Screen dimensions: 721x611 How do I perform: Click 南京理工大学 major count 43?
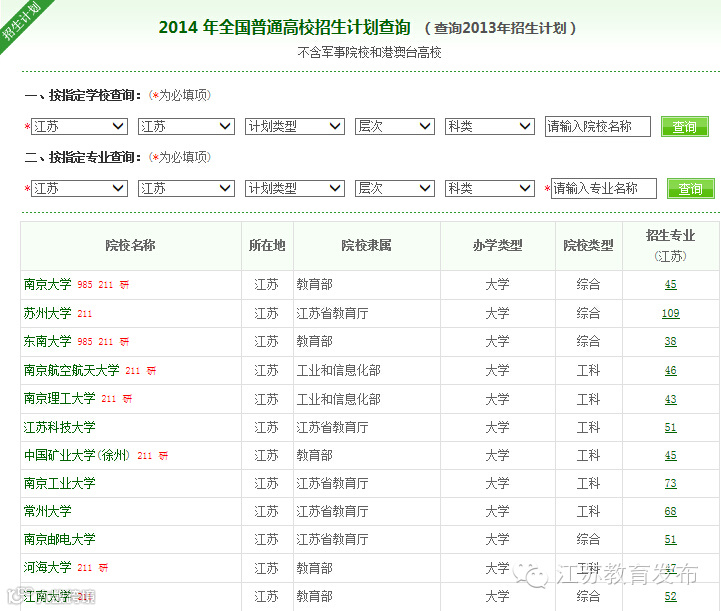(670, 400)
